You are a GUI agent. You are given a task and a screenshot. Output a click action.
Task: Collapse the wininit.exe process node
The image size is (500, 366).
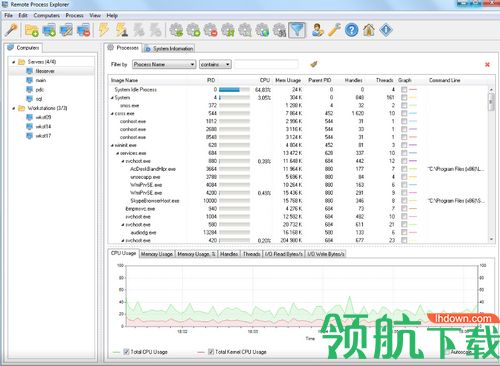point(112,145)
